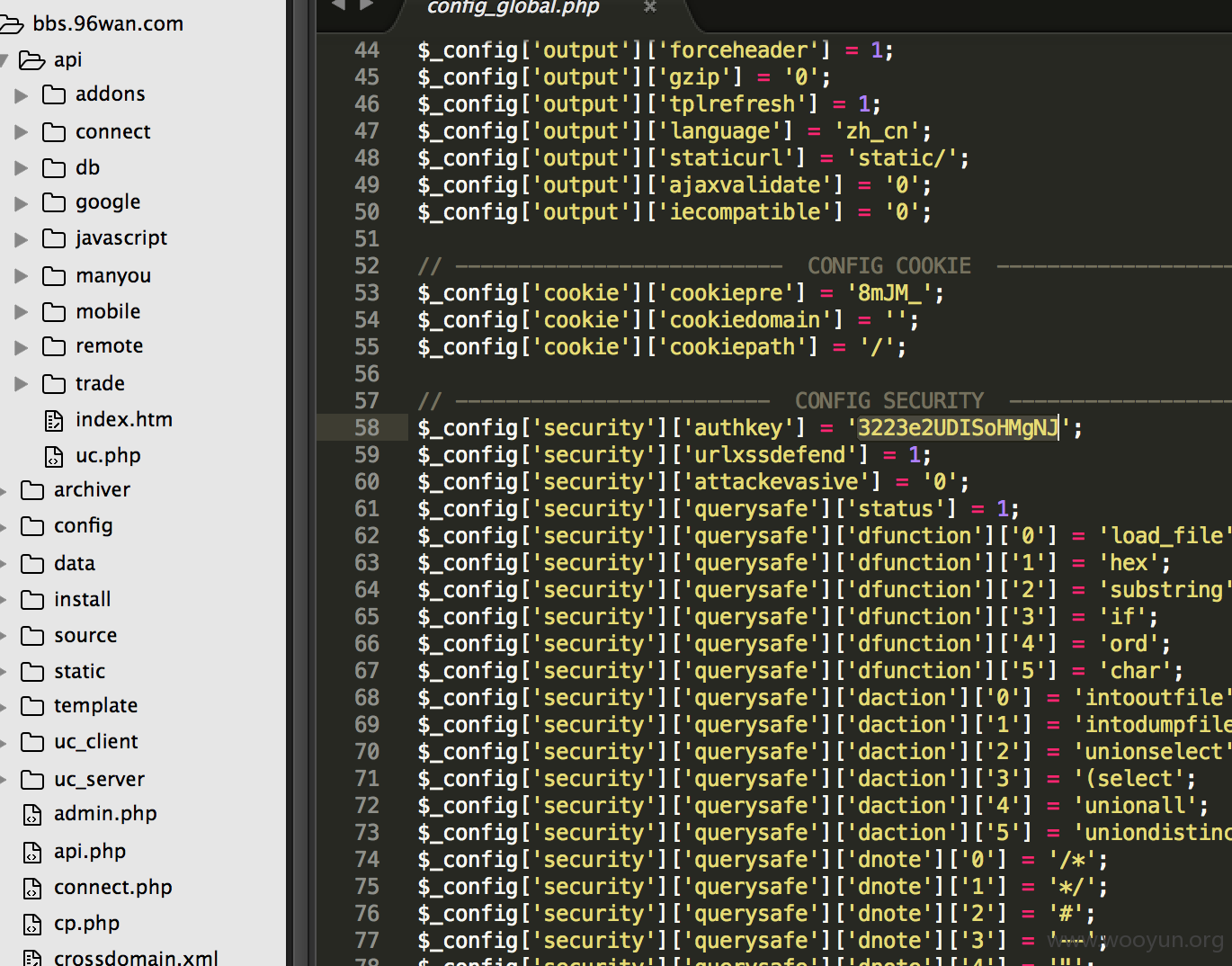Click the api.php file icon

coord(32,852)
